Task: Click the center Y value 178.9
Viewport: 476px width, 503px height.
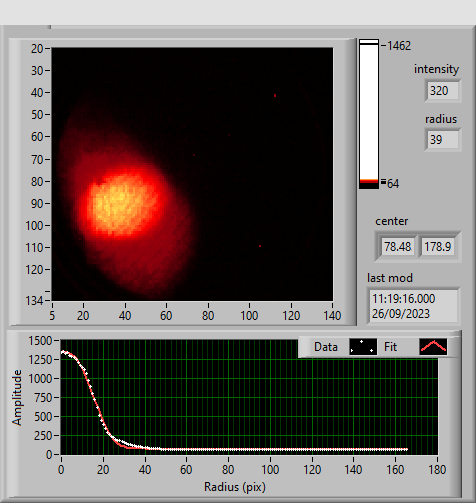Action: (x=438, y=247)
